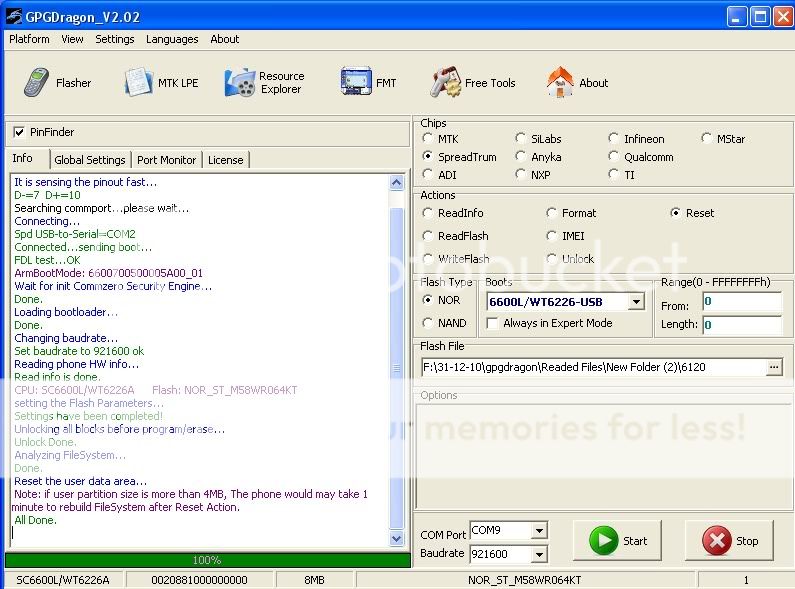
Task: Select the IMEI action
Action: (x=551, y=236)
